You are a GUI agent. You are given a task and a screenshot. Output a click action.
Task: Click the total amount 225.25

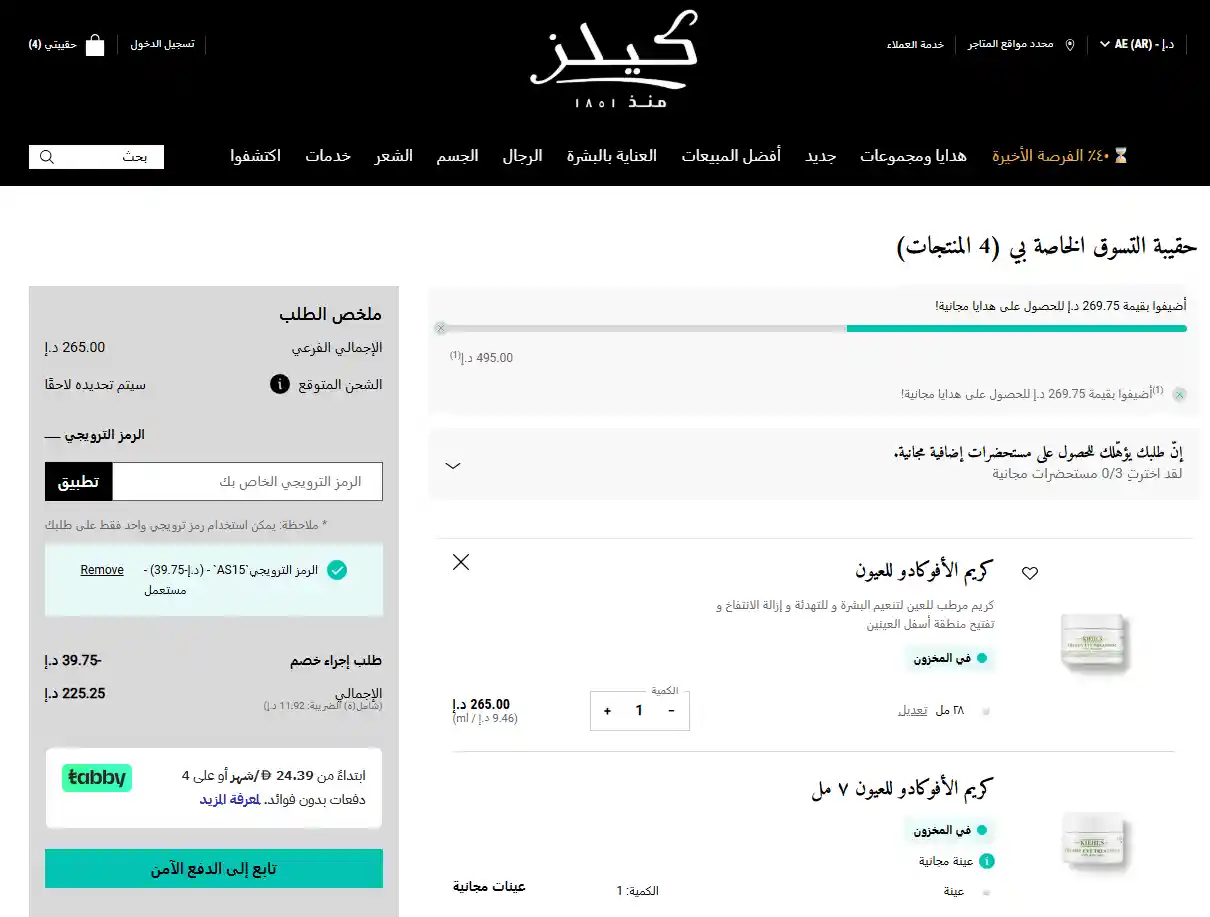[75, 693]
